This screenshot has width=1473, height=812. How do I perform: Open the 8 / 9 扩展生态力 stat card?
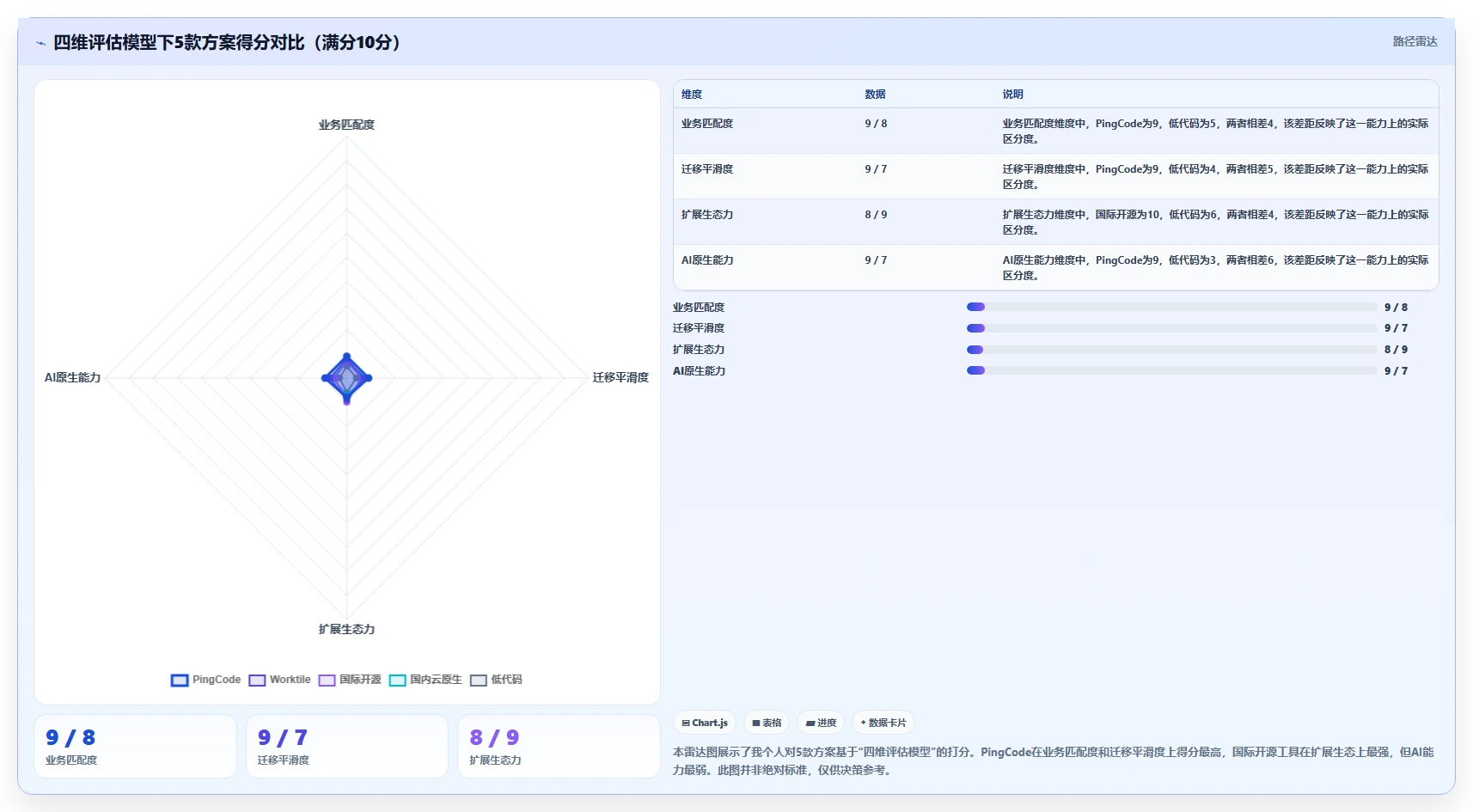pyautogui.click(x=559, y=747)
